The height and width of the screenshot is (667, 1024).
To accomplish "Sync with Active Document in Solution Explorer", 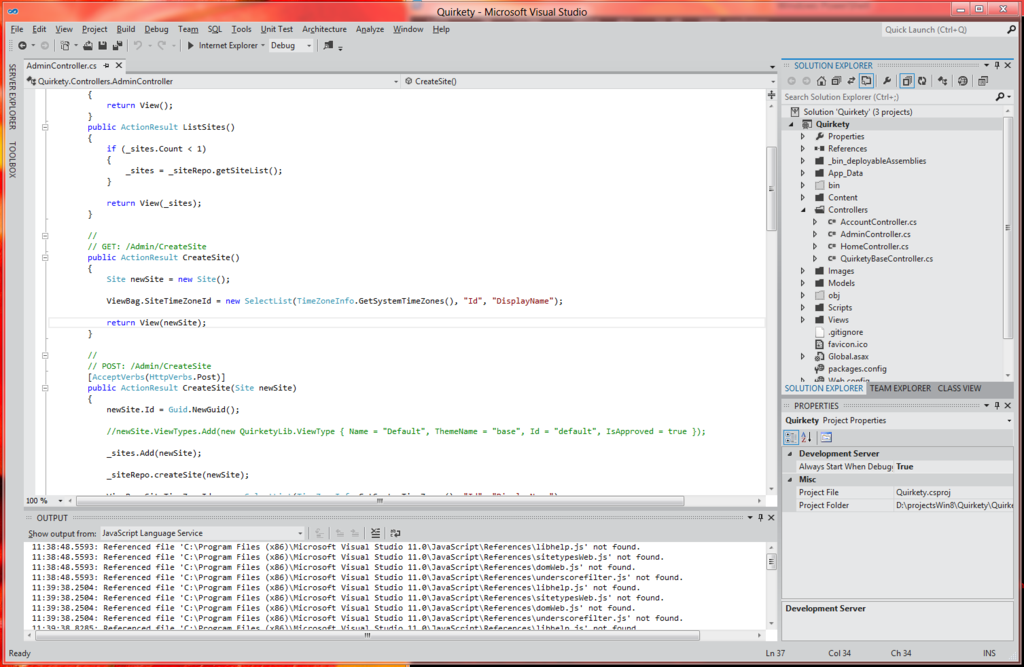I will click(x=851, y=82).
